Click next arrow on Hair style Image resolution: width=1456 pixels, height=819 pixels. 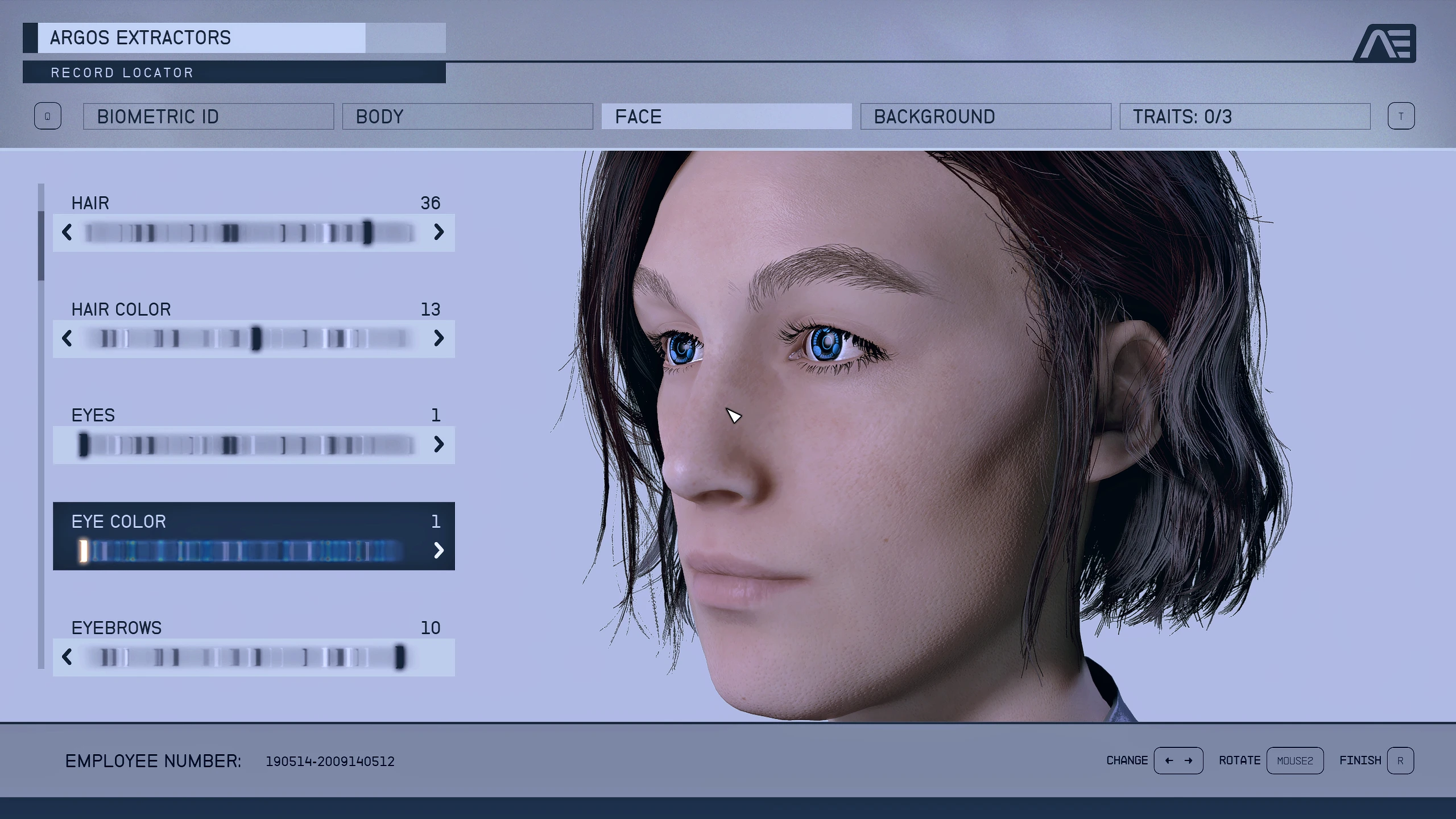(x=439, y=232)
